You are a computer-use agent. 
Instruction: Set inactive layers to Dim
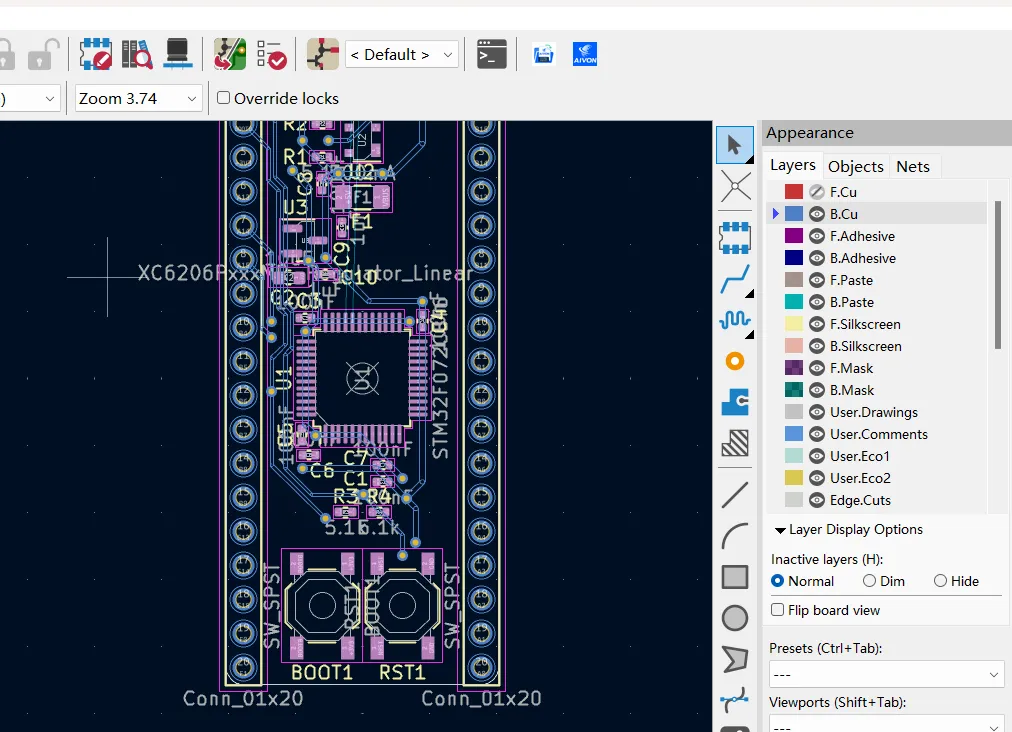[x=869, y=581]
